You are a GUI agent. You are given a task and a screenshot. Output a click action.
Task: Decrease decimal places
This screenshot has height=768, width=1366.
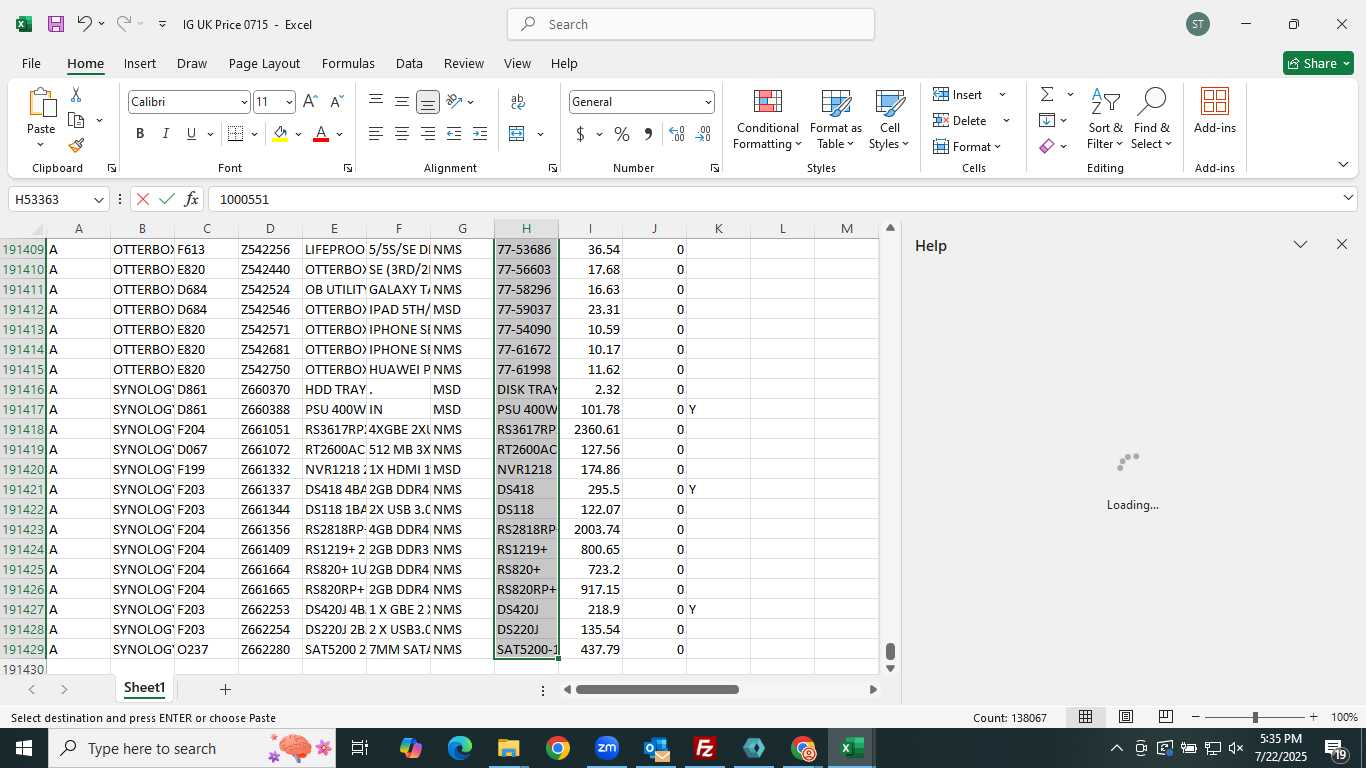pyautogui.click(x=703, y=134)
